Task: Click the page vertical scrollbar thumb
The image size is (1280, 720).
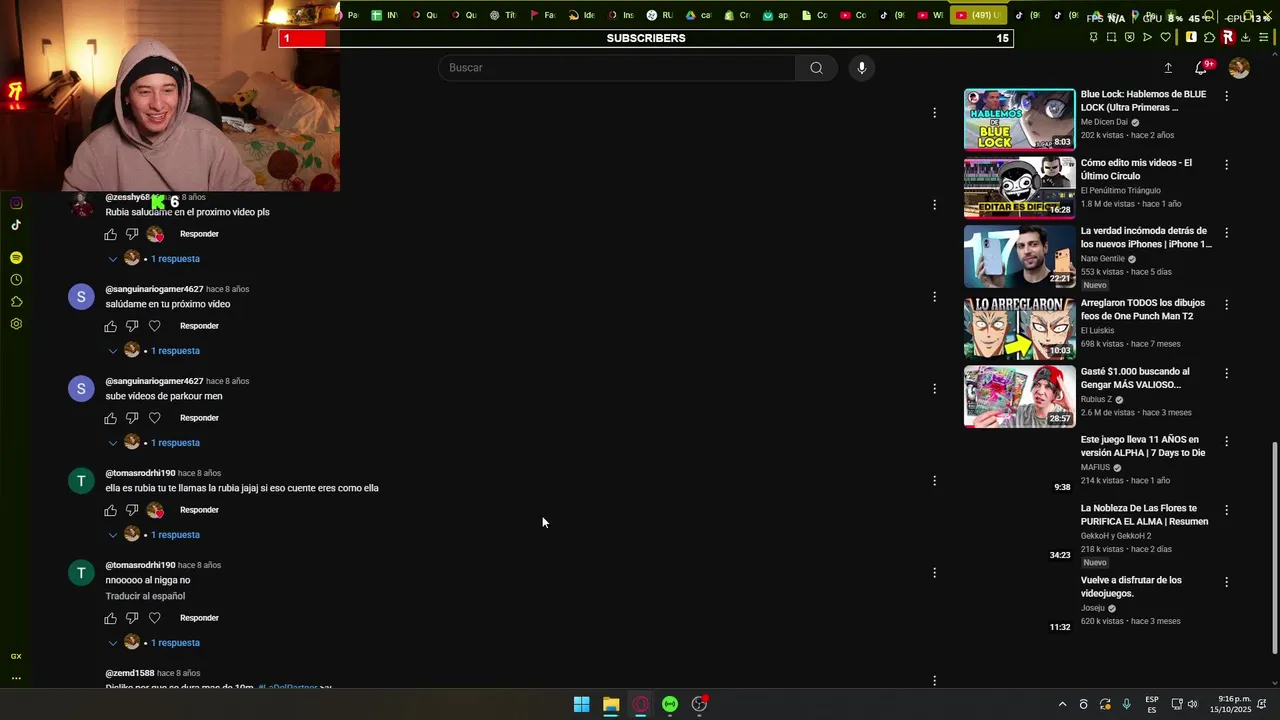Action: point(1274,548)
